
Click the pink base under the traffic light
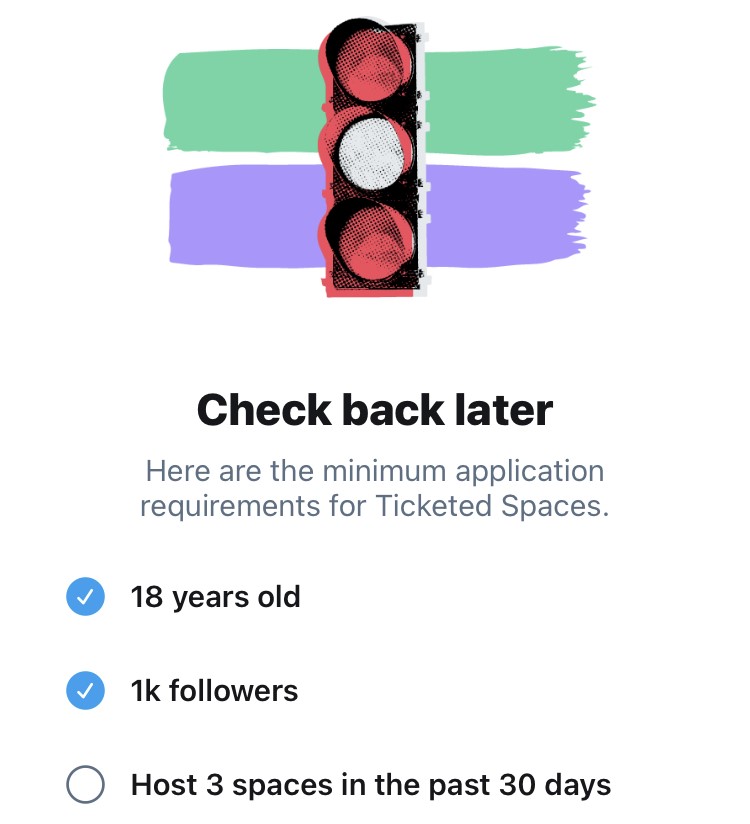coord(372,290)
